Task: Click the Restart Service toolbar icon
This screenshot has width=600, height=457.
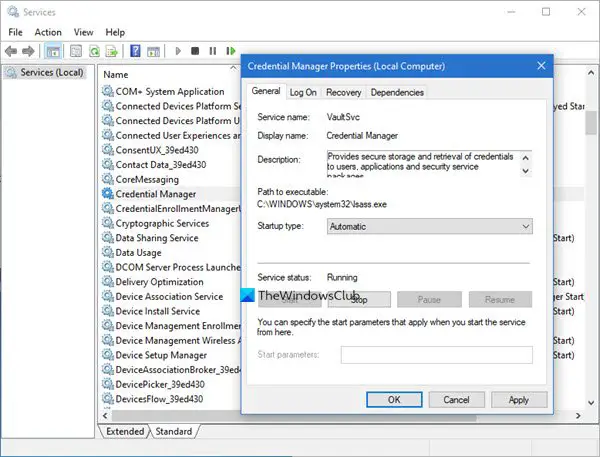Action: click(x=231, y=51)
